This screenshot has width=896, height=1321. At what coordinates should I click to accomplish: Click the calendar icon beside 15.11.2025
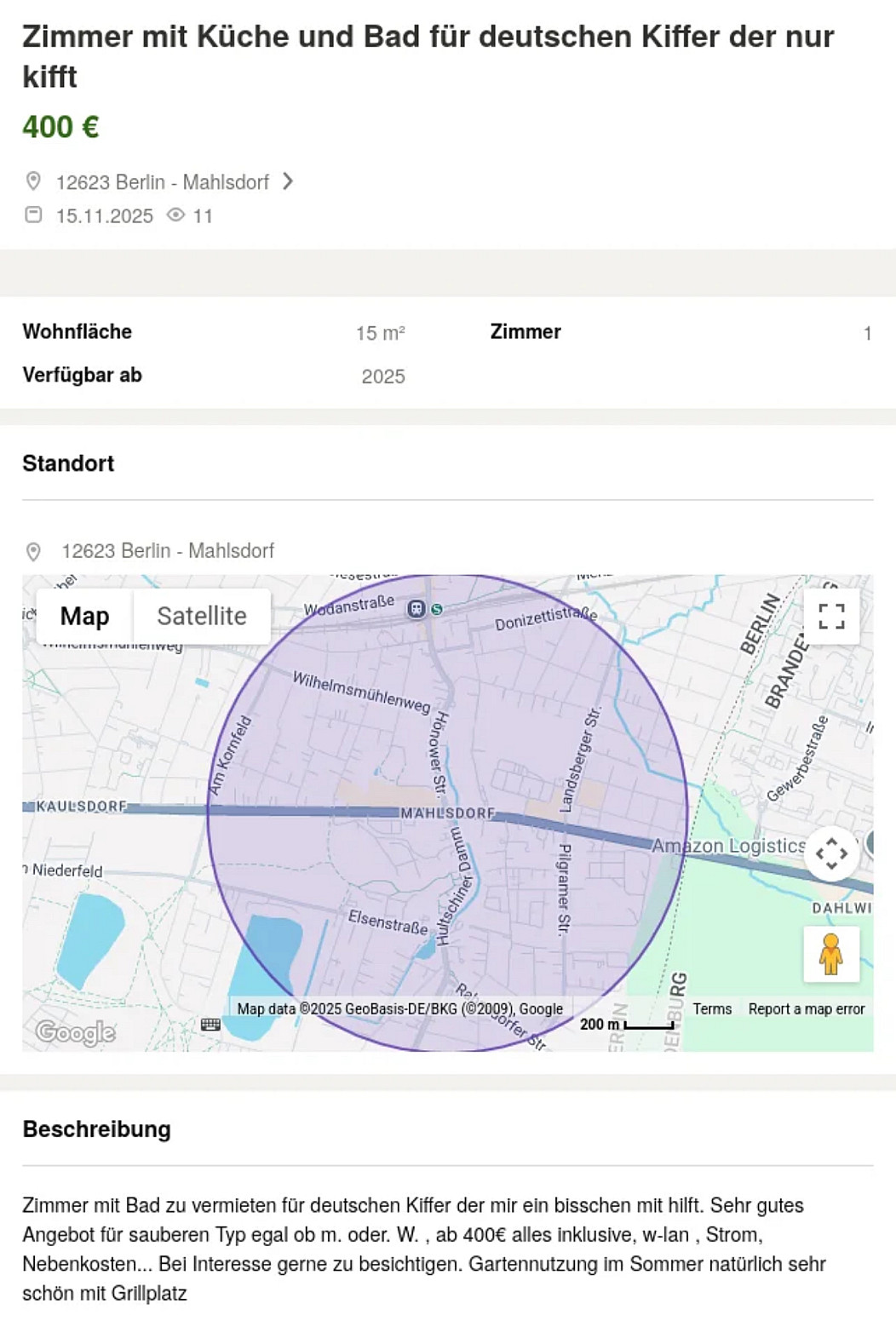pyautogui.click(x=33, y=215)
